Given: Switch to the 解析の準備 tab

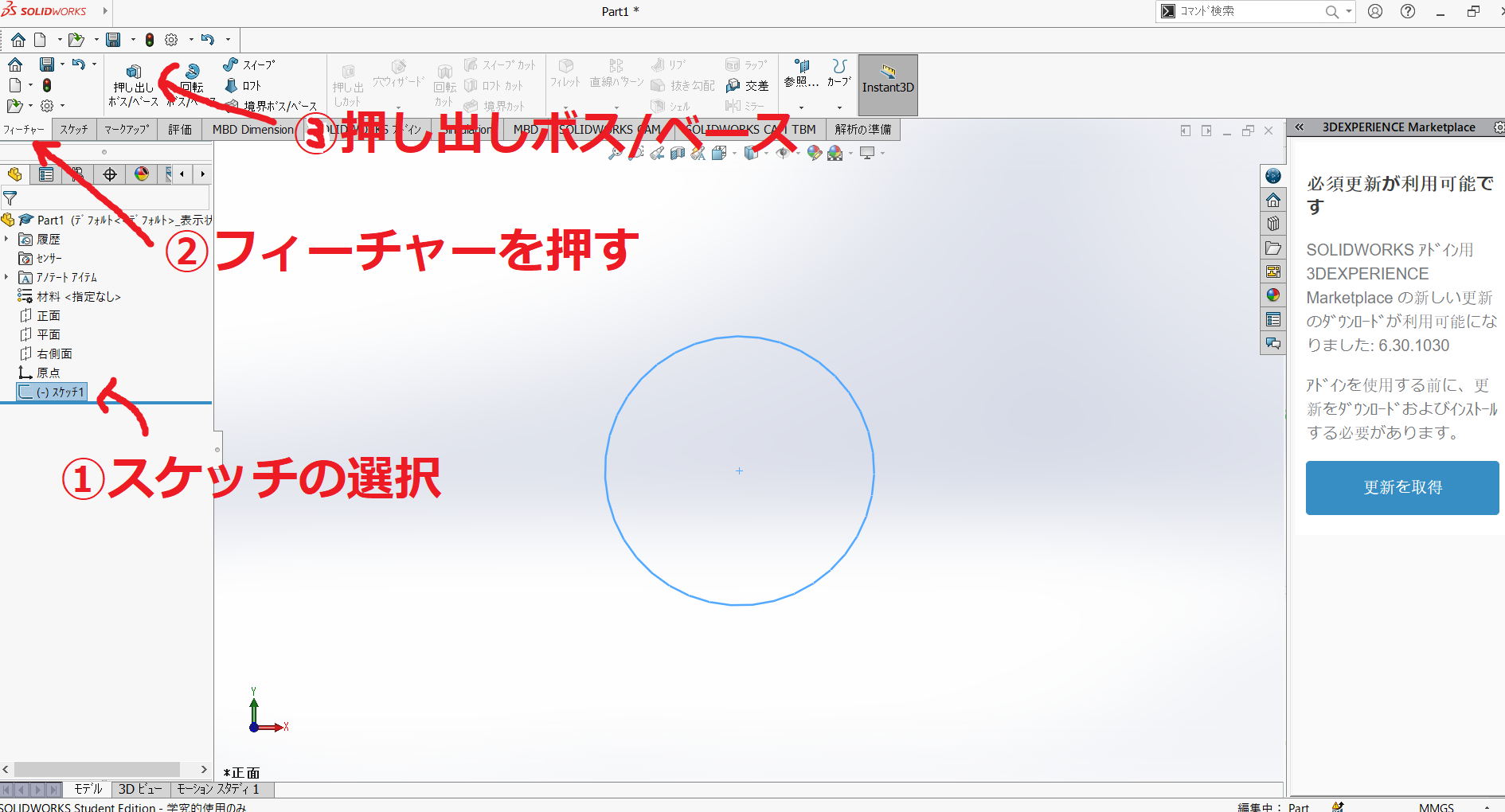Looking at the screenshot, I should point(863,129).
